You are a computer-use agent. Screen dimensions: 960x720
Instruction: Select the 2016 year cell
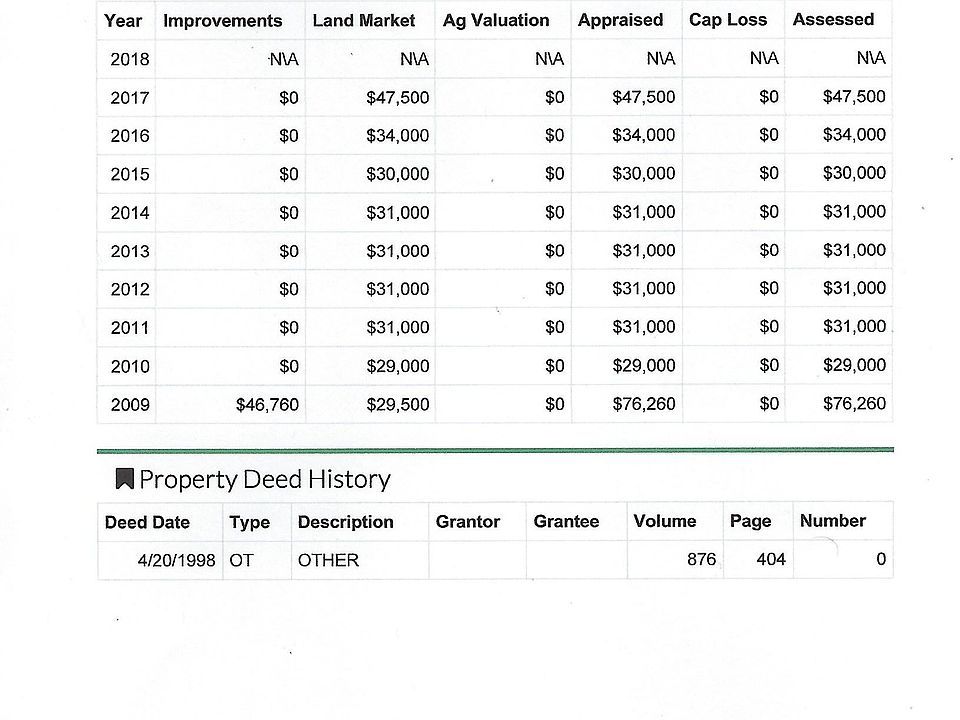click(130, 136)
